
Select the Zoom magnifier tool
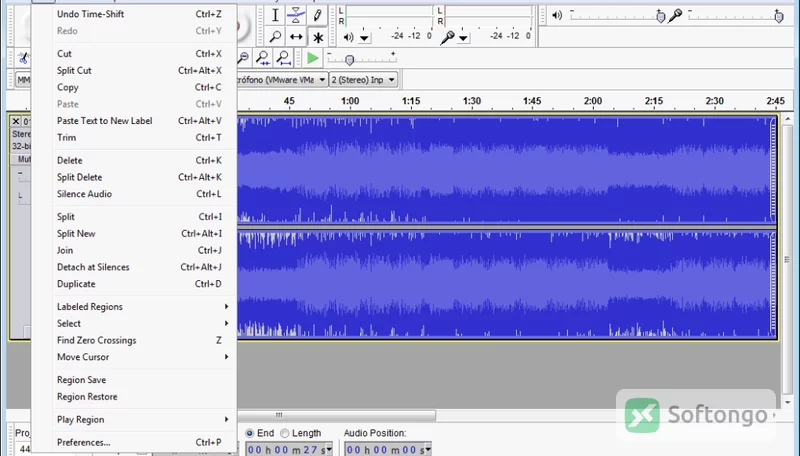275,37
